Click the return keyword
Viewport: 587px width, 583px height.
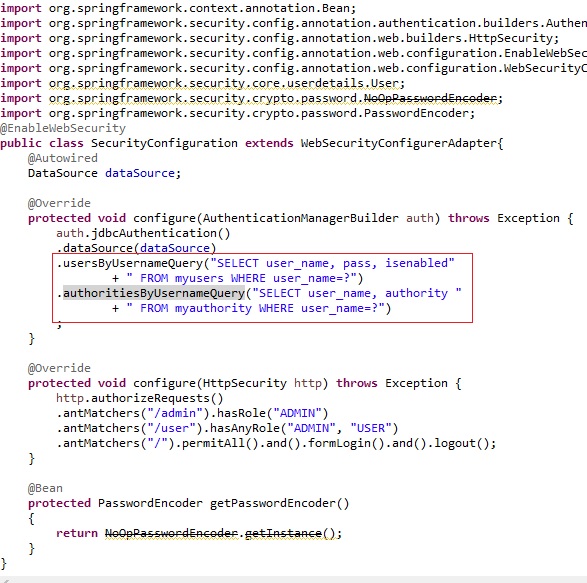point(77,533)
